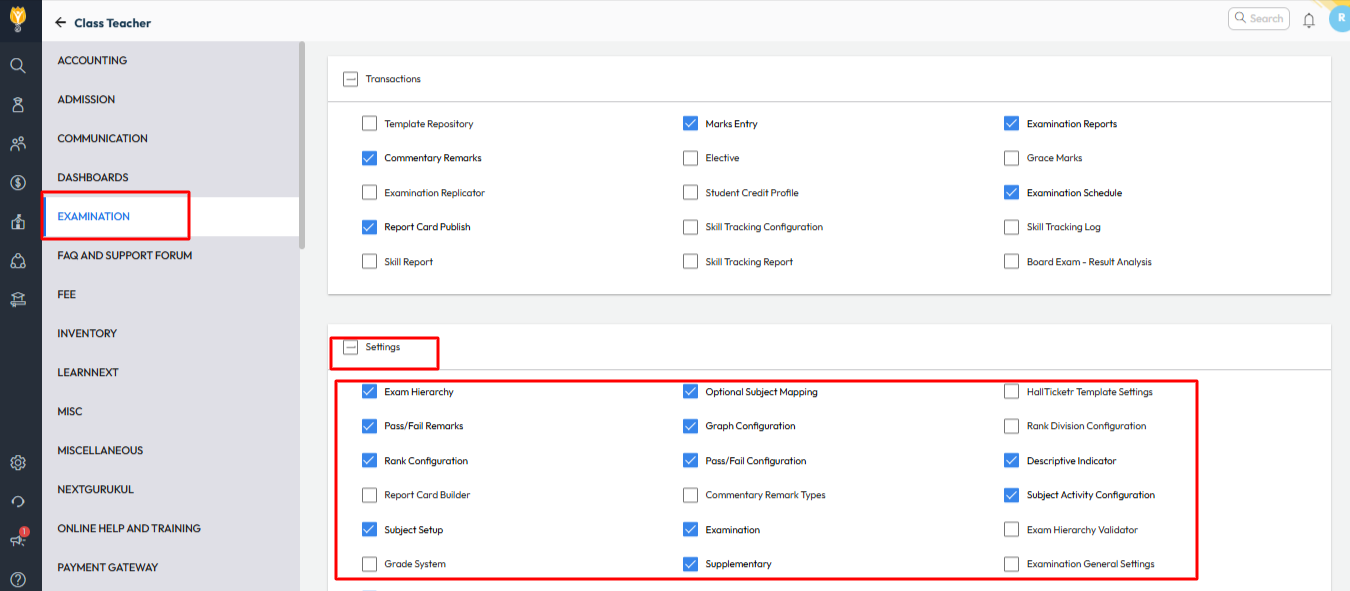1350x591 pixels.
Task: Collapse the Transactions section
Action: pos(350,79)
